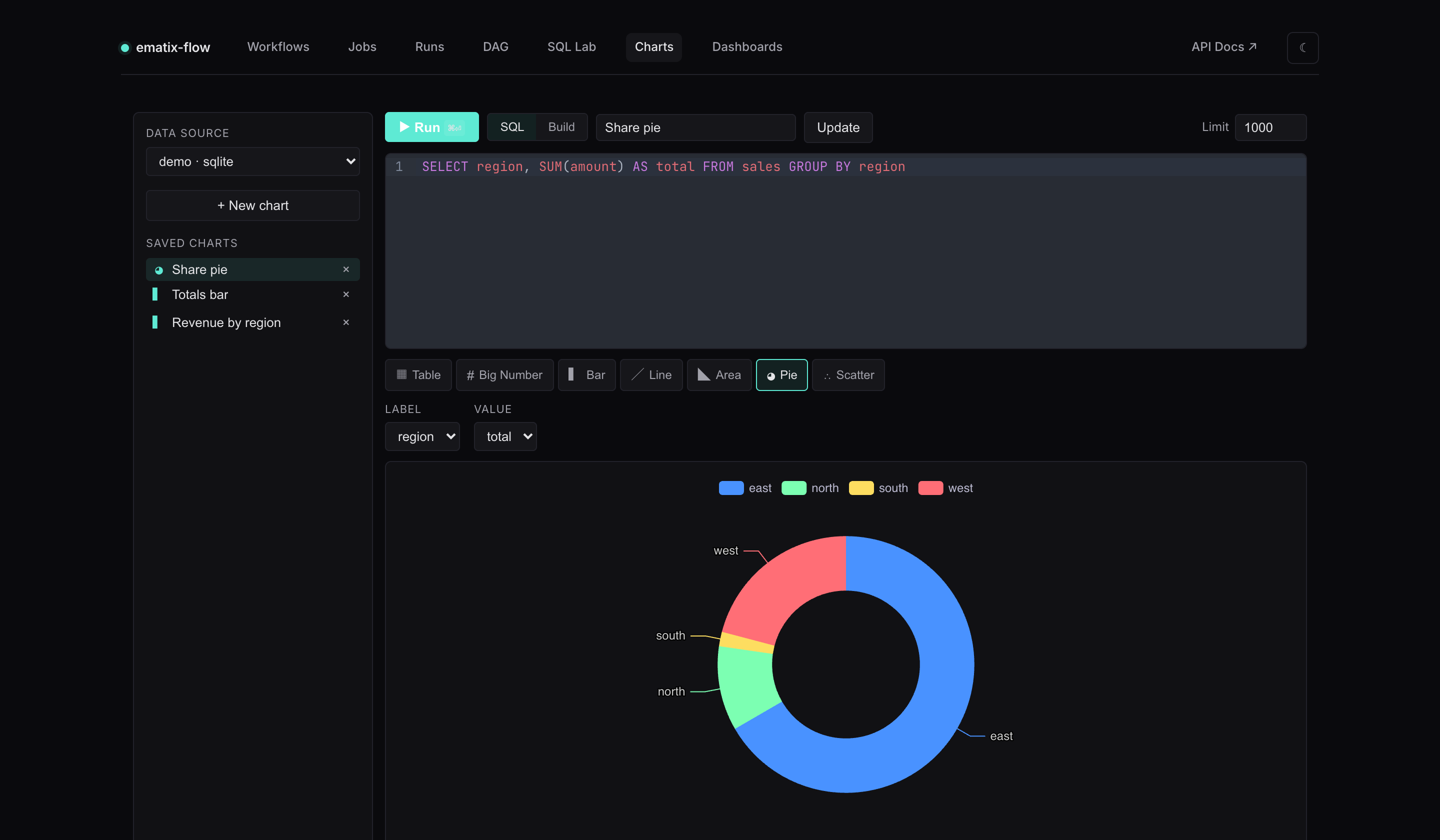
Task: Toggle the south legend swatch
Action: (x=861, y=488)
